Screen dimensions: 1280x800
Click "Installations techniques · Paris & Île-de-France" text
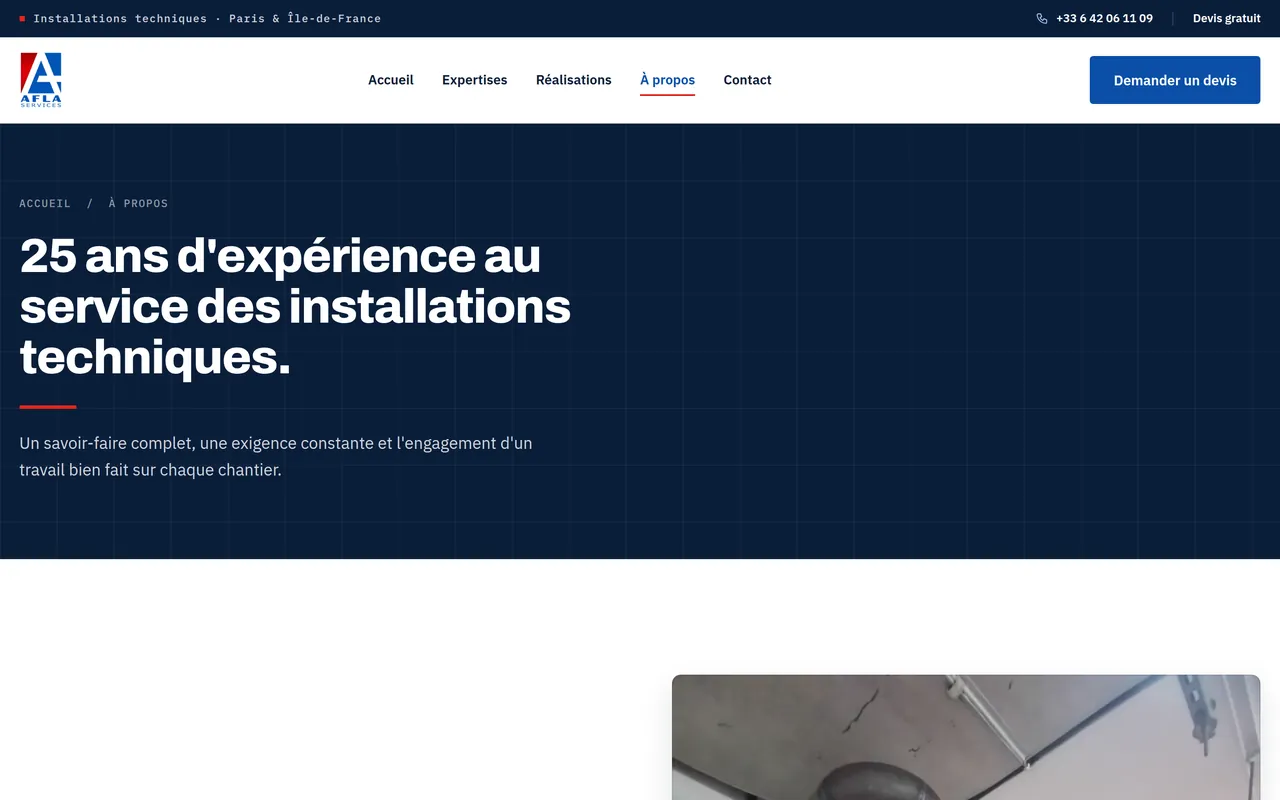coord(207,18)
